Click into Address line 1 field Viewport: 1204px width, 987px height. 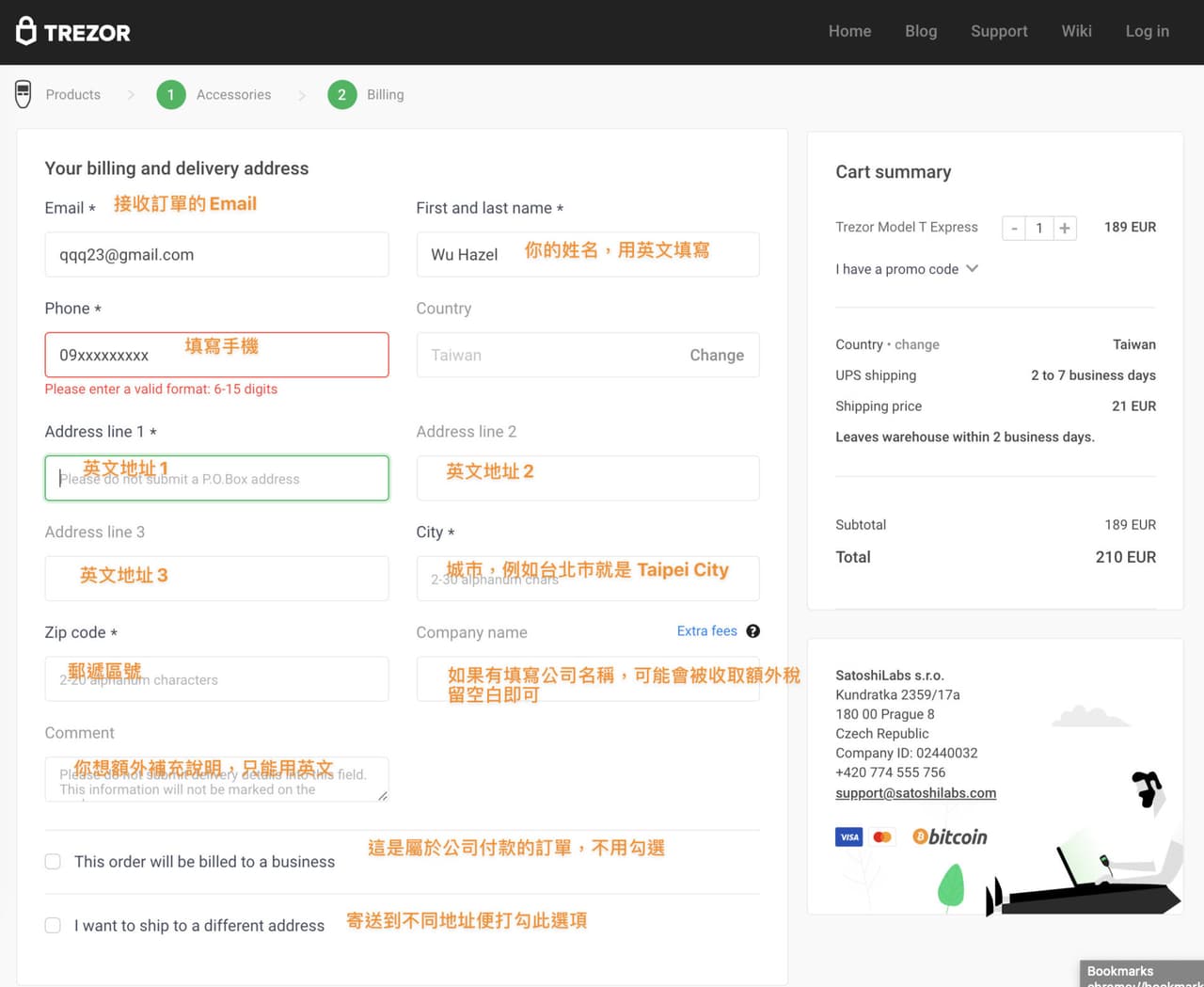pos(216,478)
